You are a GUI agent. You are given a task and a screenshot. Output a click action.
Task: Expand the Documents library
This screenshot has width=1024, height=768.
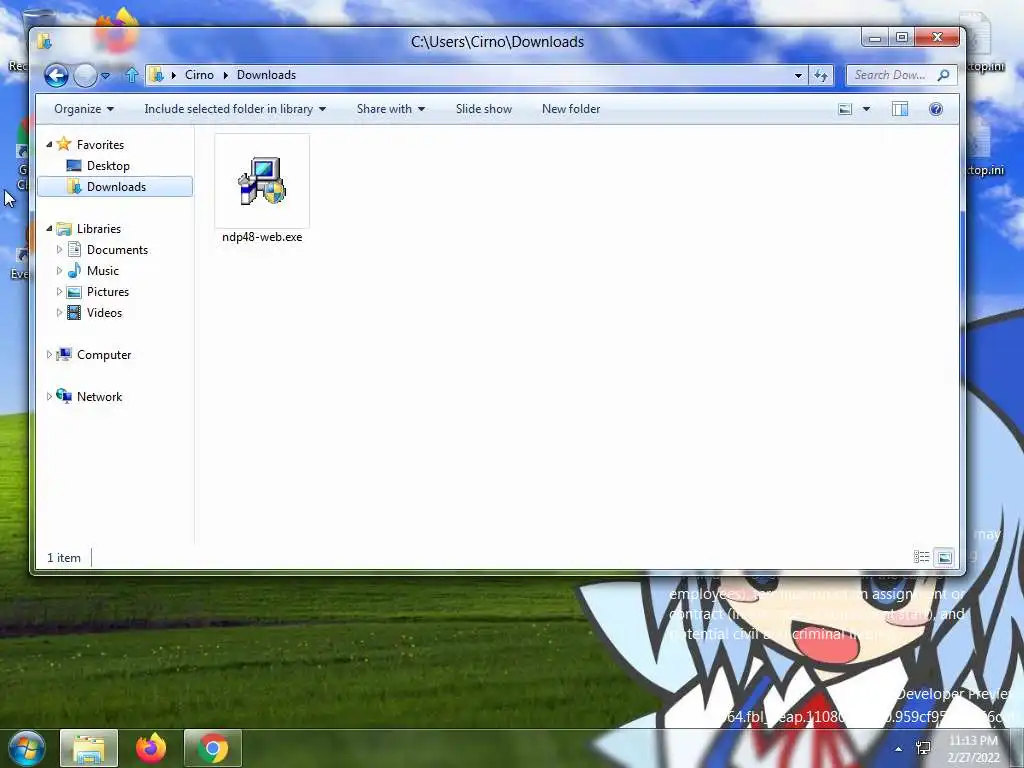point(59,249)
